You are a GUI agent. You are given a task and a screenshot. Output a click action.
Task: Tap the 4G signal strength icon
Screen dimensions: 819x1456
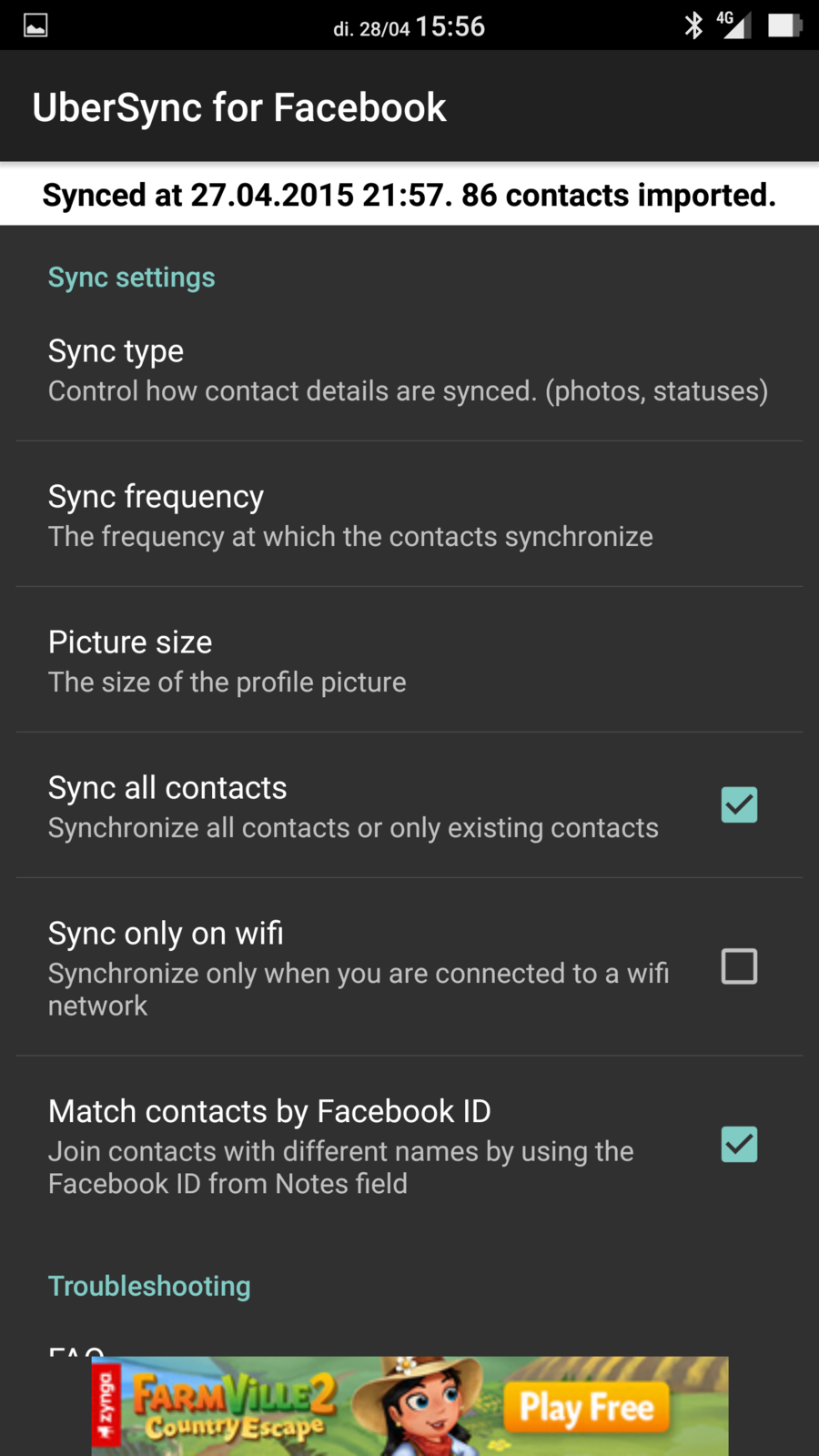(733, 25)
